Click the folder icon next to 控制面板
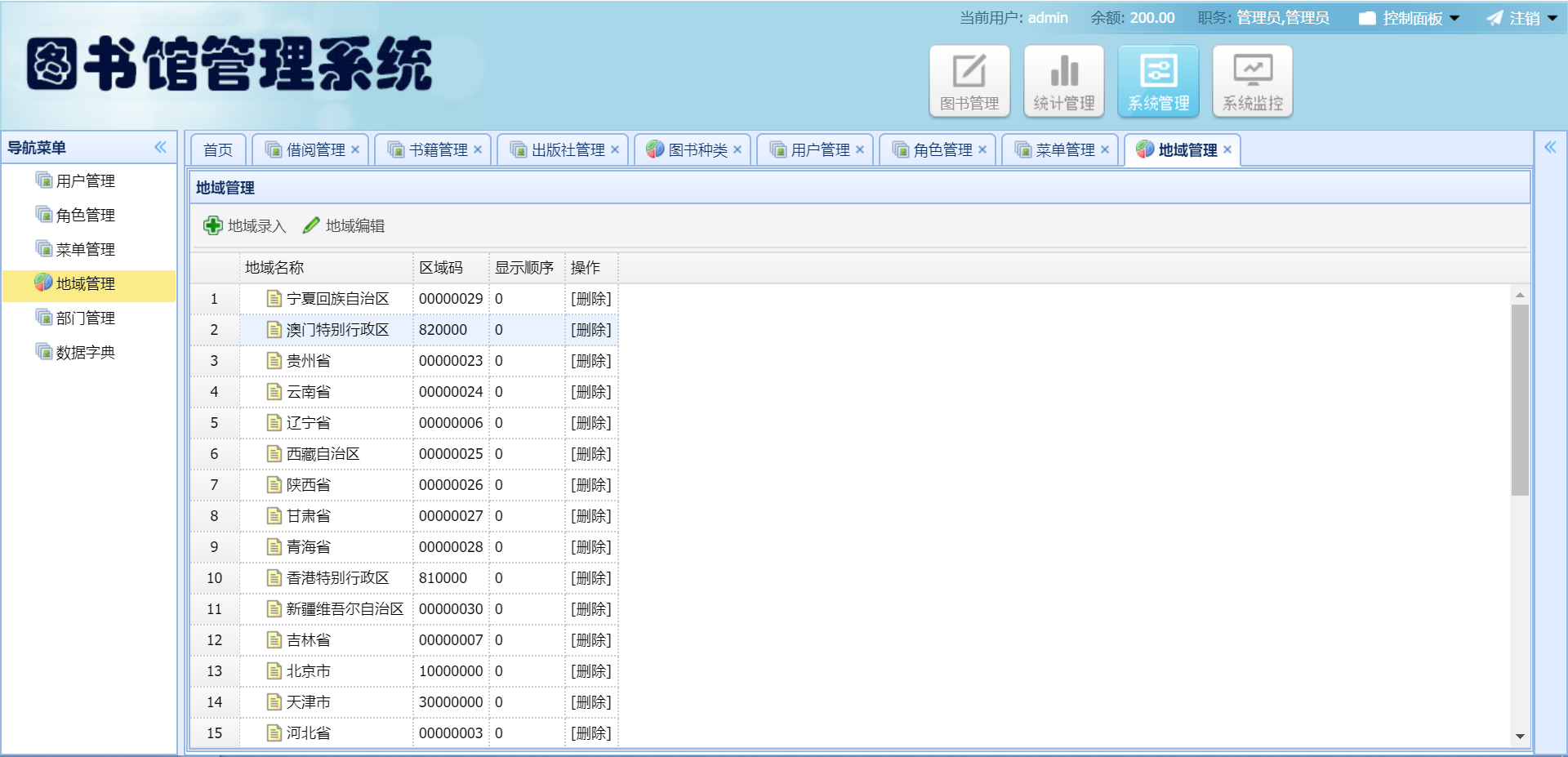Screen dimensions: 1568x757 [x=1366, y=17]
